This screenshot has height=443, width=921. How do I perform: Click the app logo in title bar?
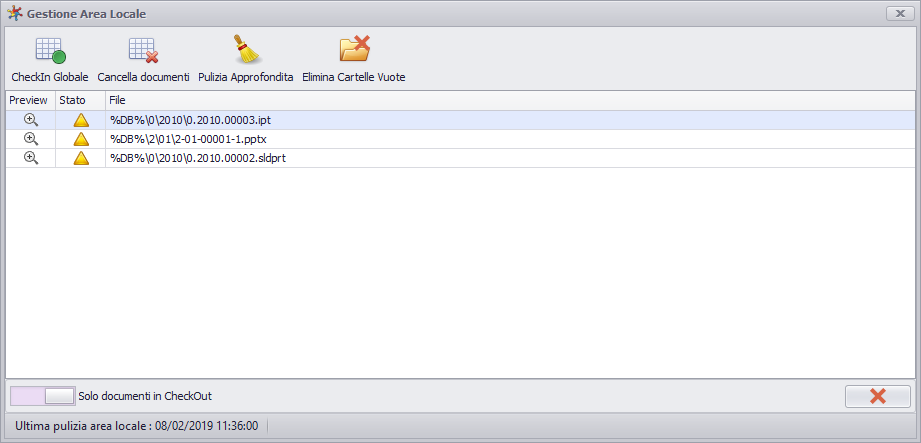click(15, 13)
